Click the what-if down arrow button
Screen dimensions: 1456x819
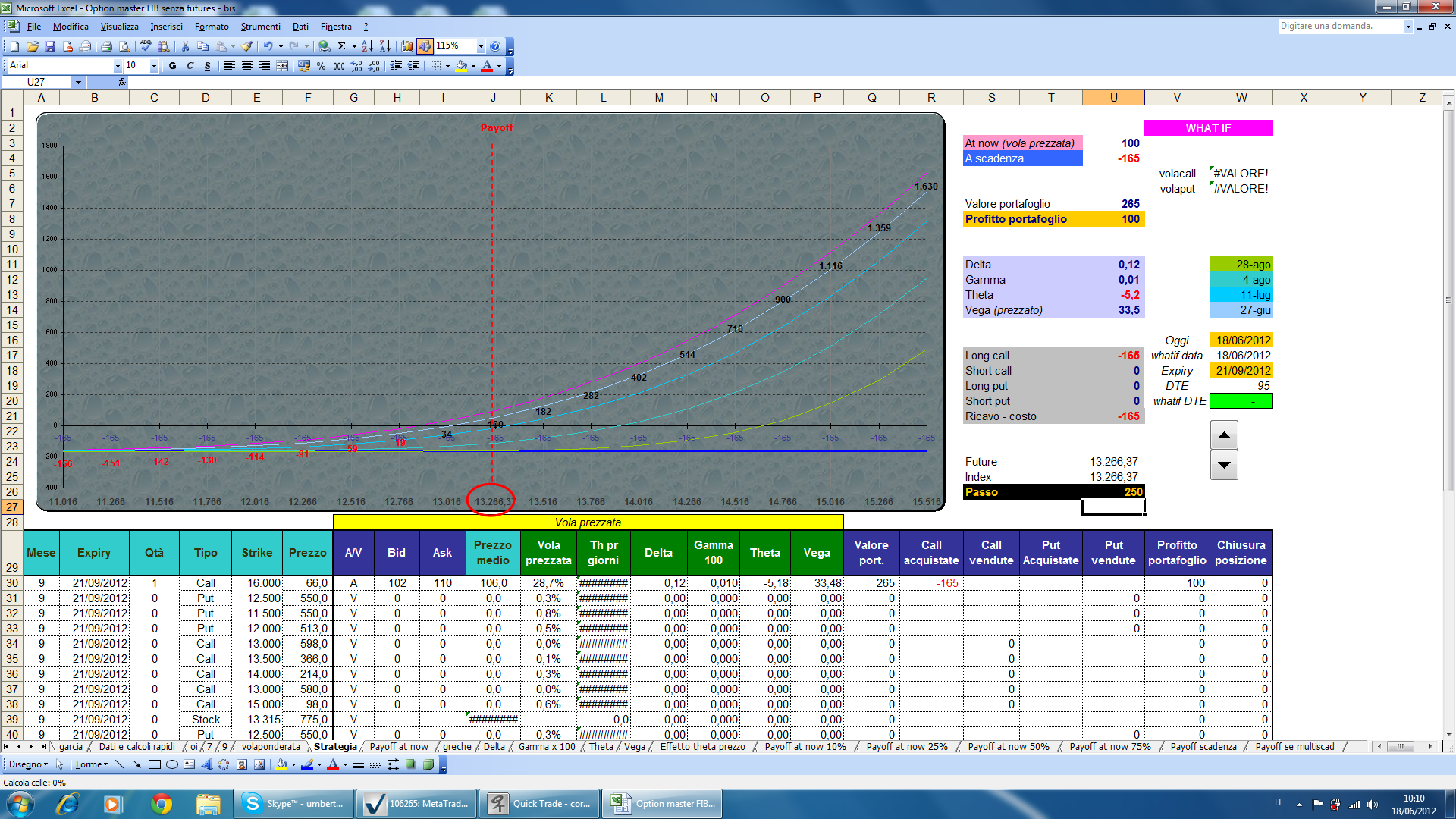[1224, 465]
